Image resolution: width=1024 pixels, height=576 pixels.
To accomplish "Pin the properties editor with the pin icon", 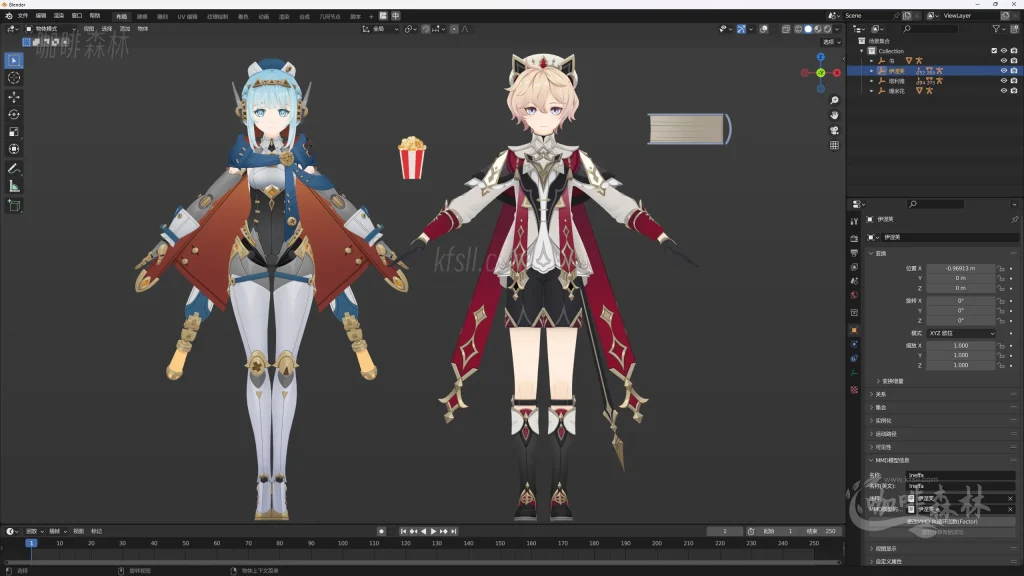I will click(x=1014, y=219).
